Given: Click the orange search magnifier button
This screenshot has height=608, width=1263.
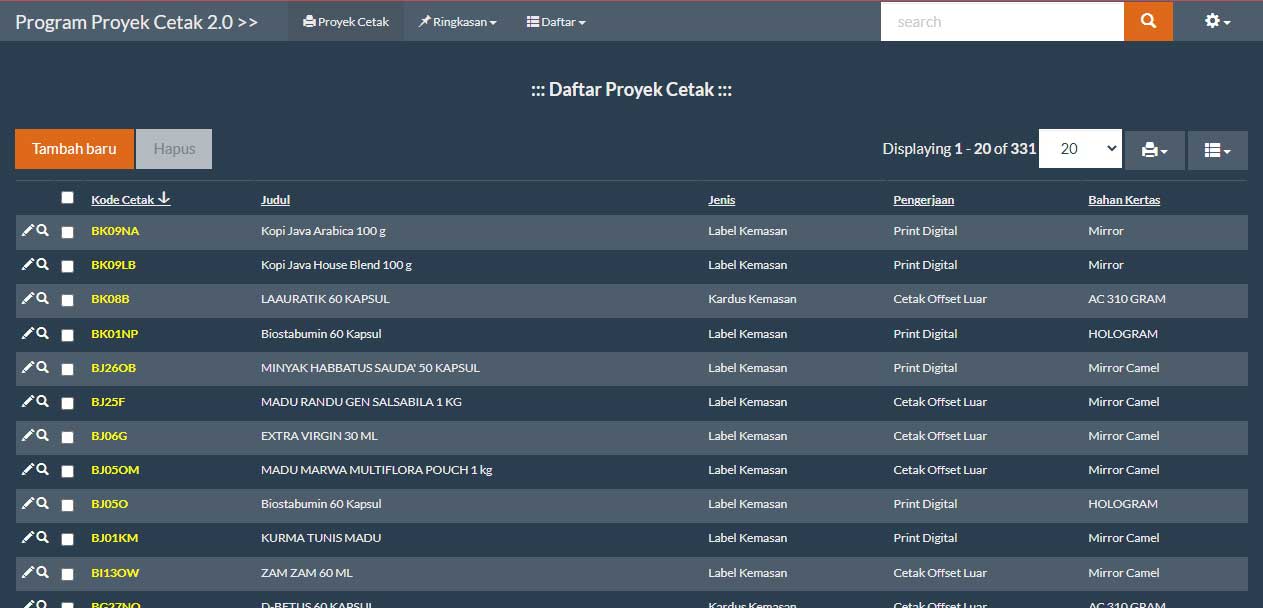Looking at the screenshot, I should (1148, 21).
